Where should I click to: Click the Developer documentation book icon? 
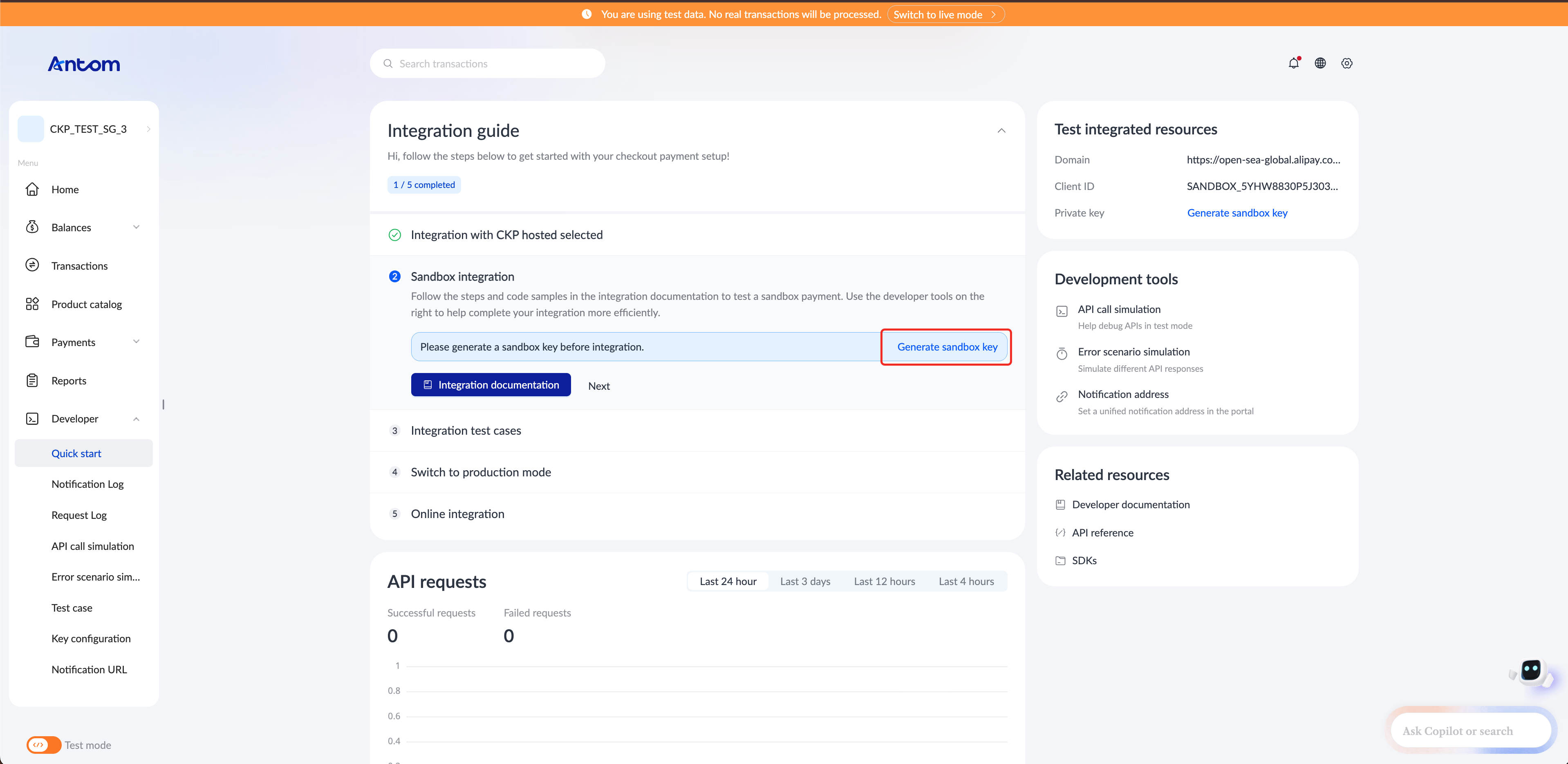click(x=1060, y=504)
